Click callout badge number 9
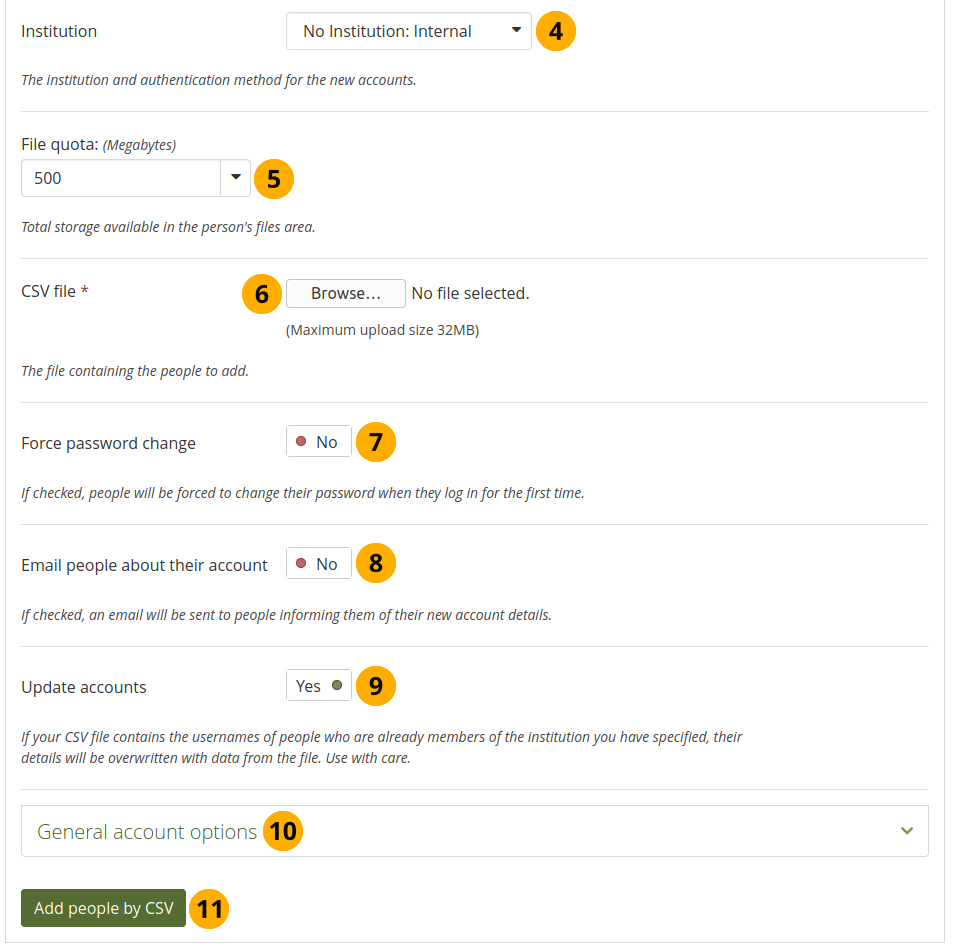Screen dimensions: 953x948 [376, 686]
